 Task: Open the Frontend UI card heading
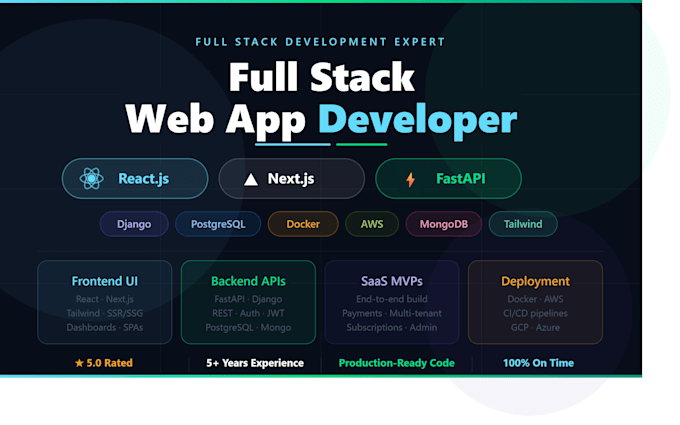(x=105, y=281)
